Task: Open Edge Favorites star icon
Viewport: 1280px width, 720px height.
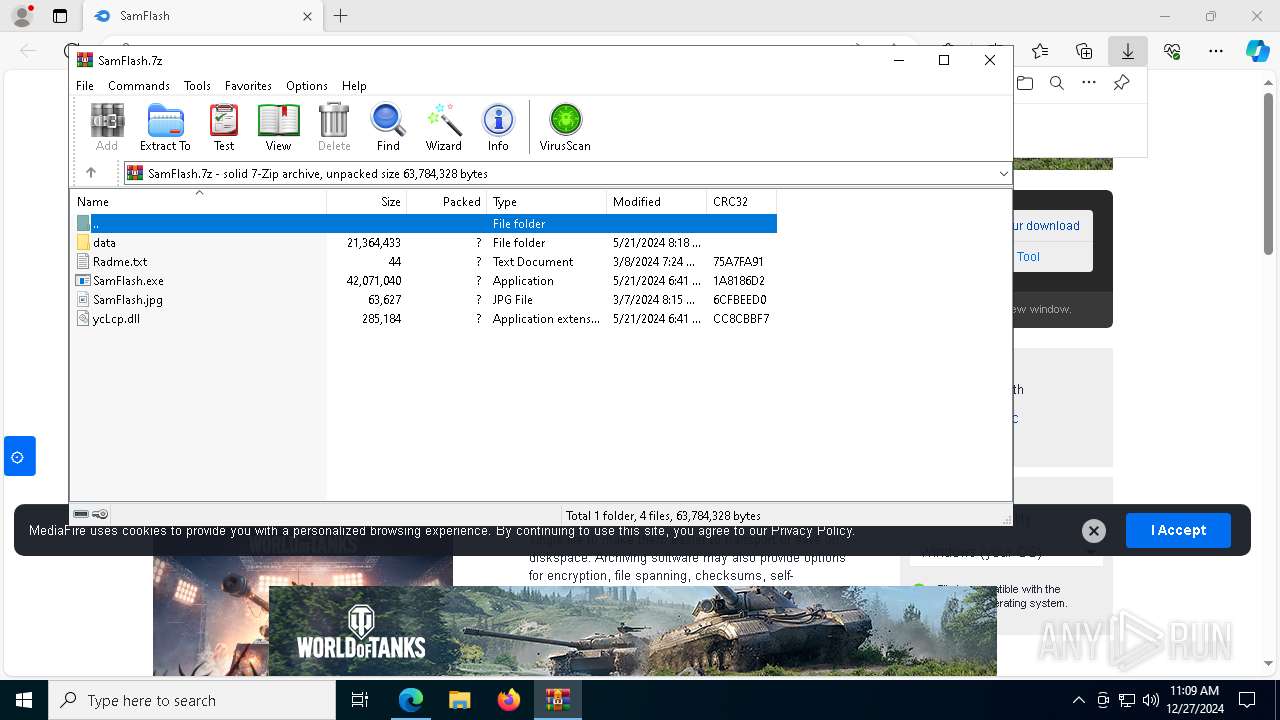Action: 1040,51
